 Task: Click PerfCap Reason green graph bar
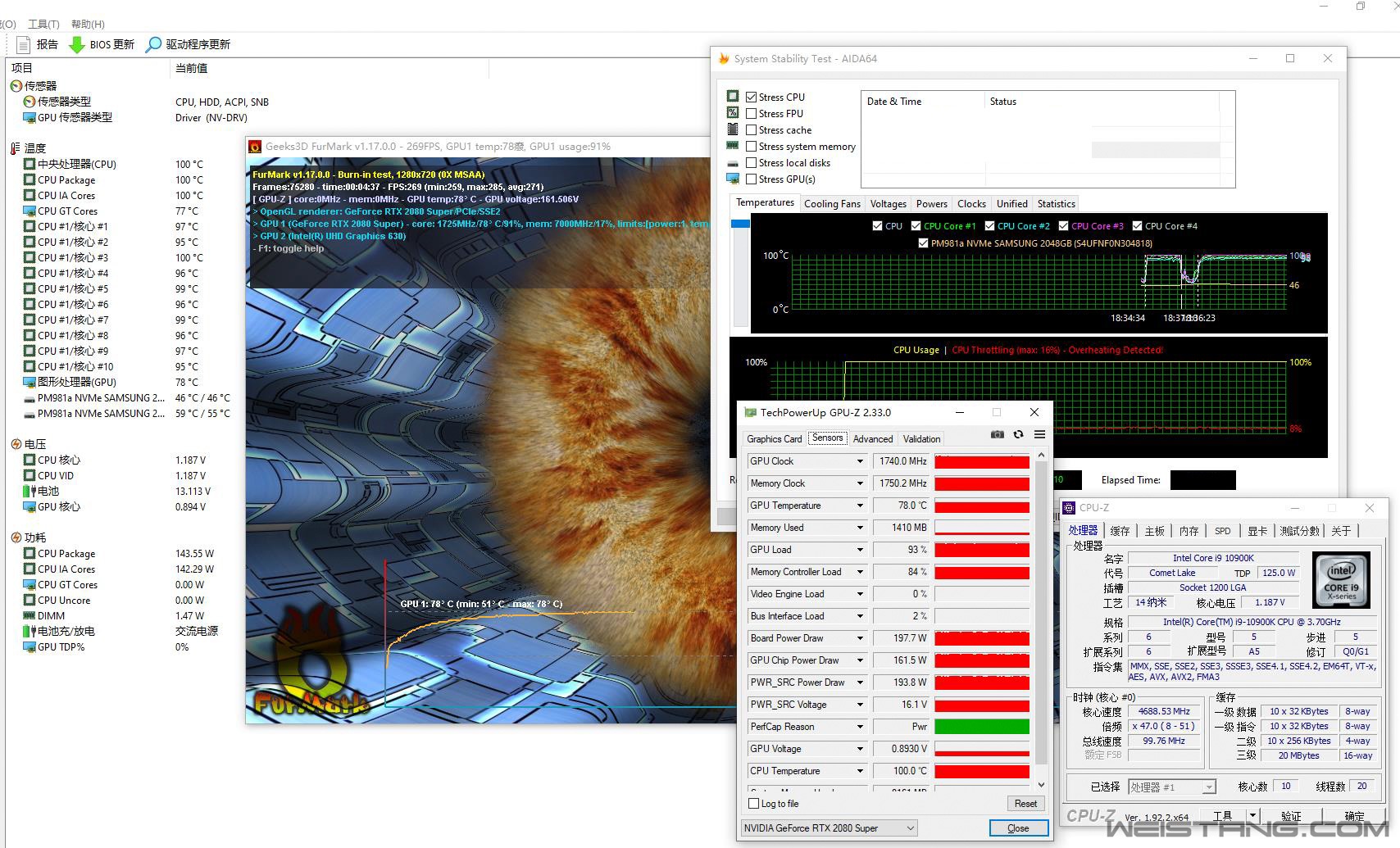[x=982, y=727]
